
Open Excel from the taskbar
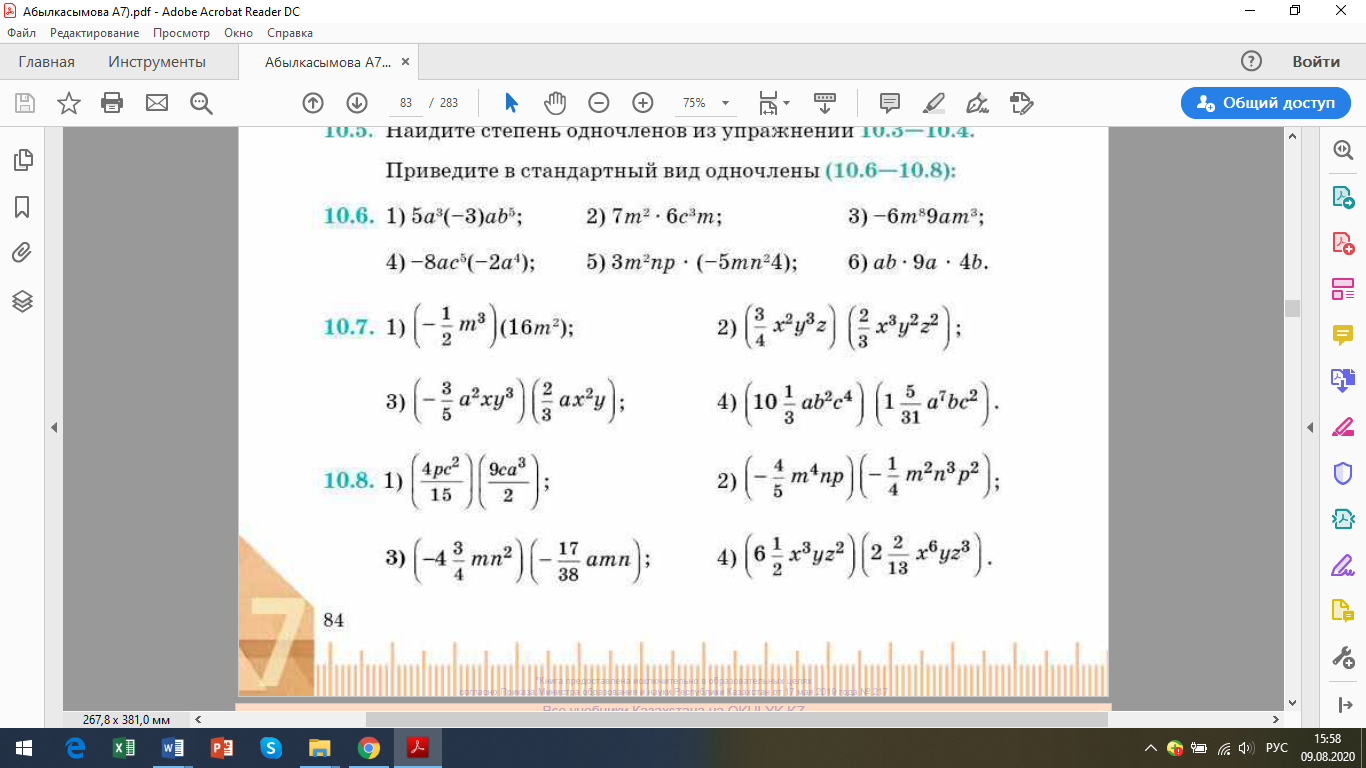(x=125, y=748)
